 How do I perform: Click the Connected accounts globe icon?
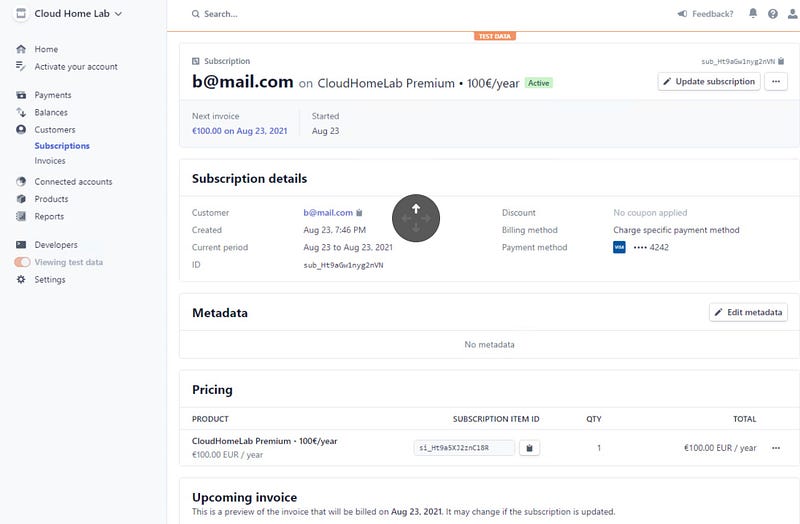pyautogui.click(x=21, y=182)
